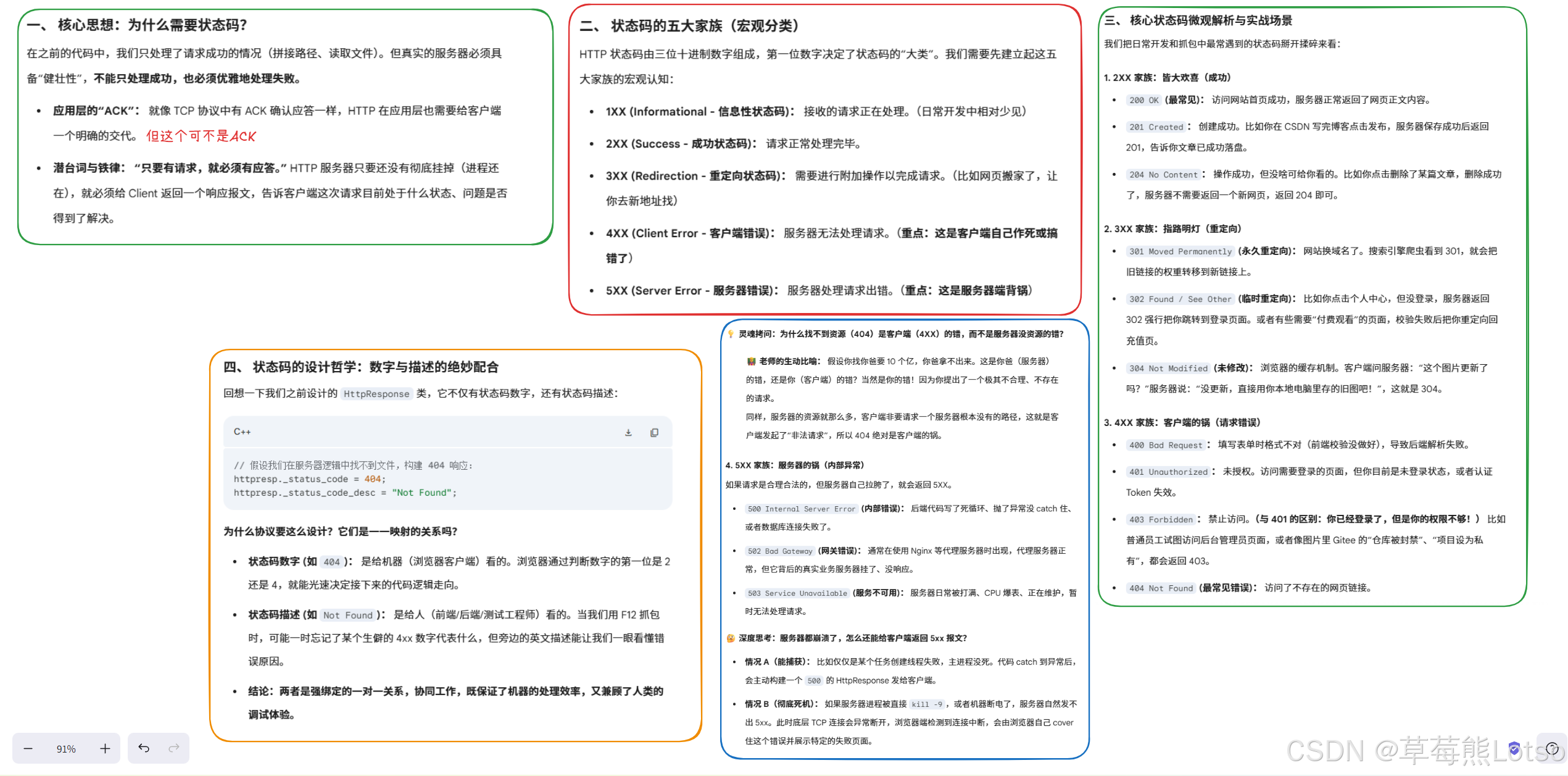
Task: Click the 3XX (Redirection) bullet
Action: click(x=831, y=188)
